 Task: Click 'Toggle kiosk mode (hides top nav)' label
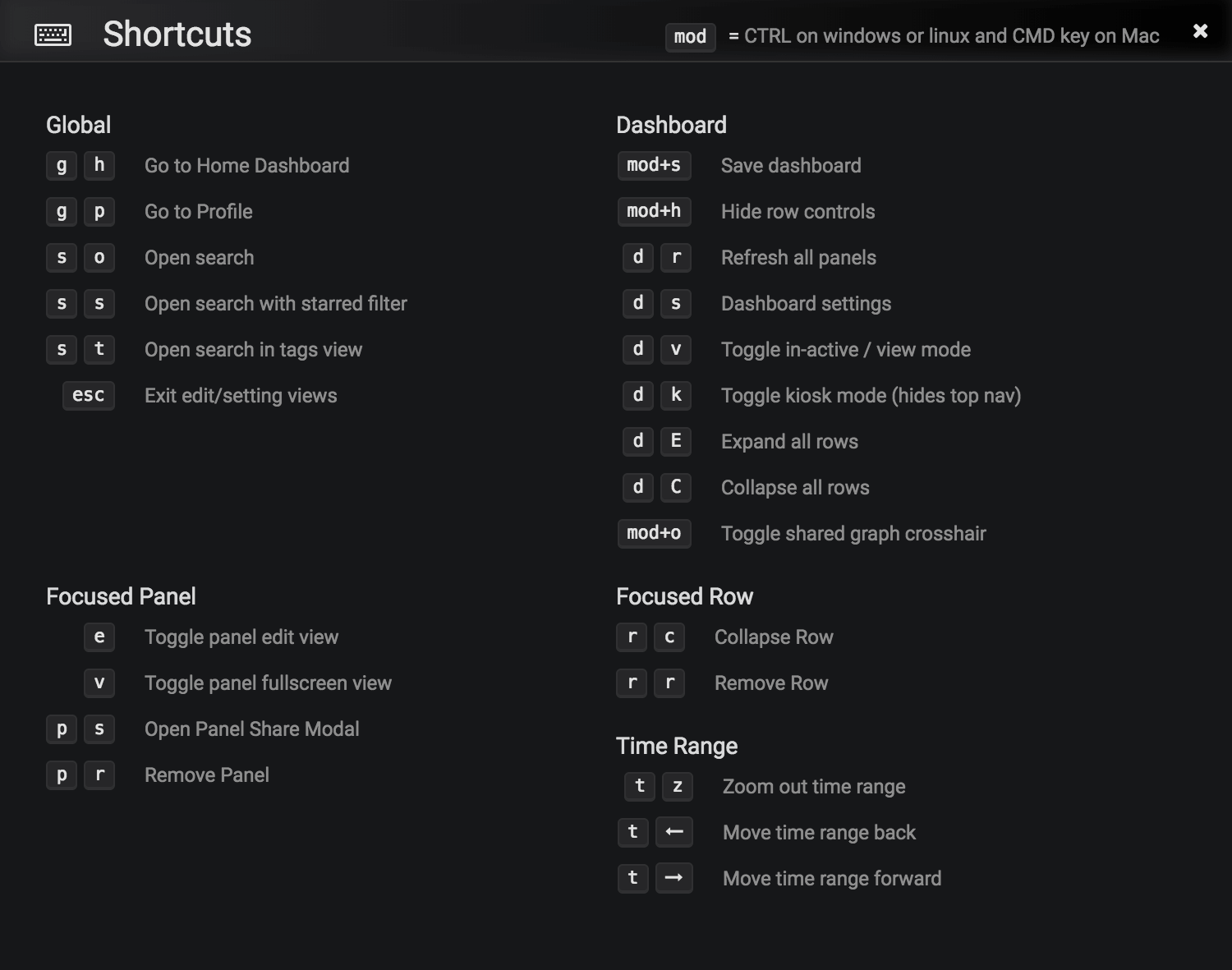(871, 396)
